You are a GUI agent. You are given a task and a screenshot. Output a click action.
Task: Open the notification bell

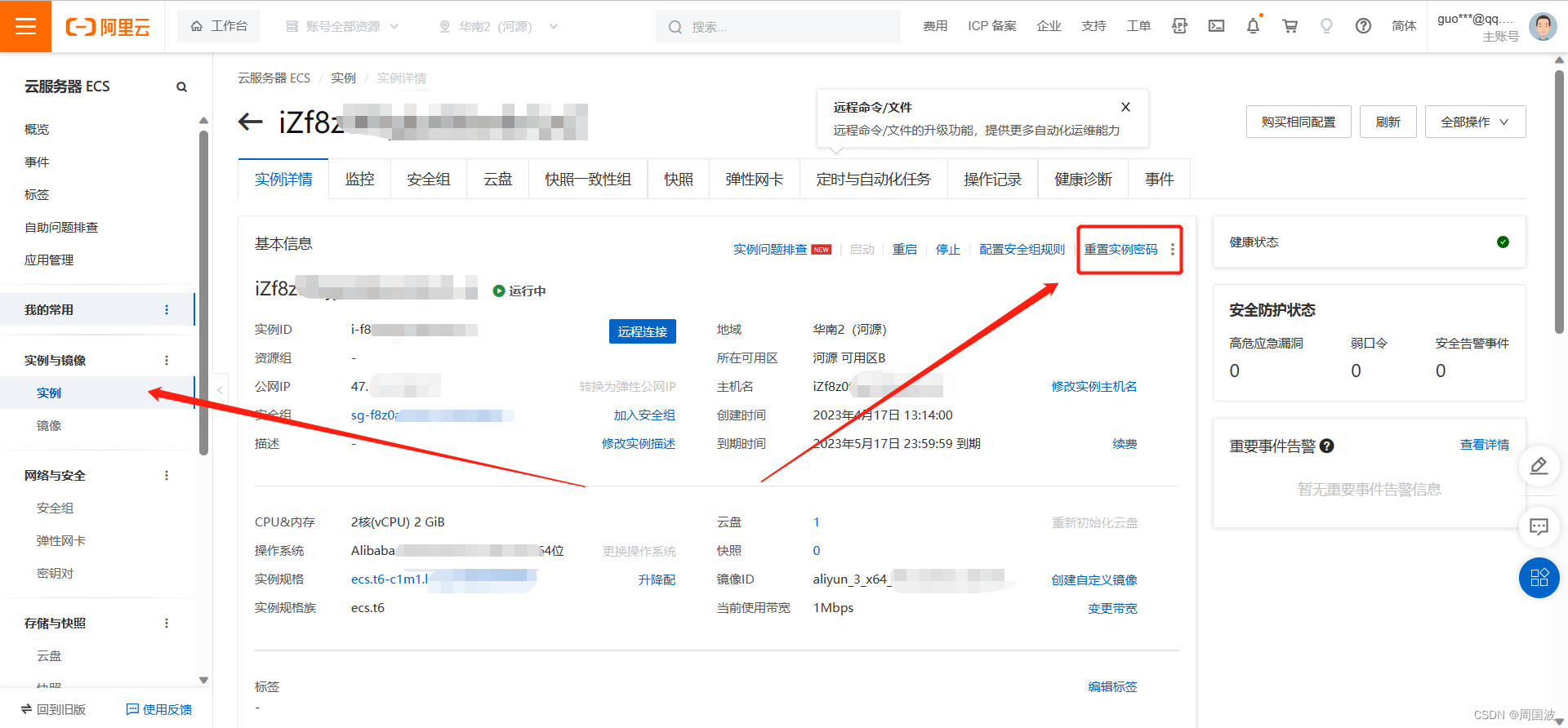tap(1253, 26)
